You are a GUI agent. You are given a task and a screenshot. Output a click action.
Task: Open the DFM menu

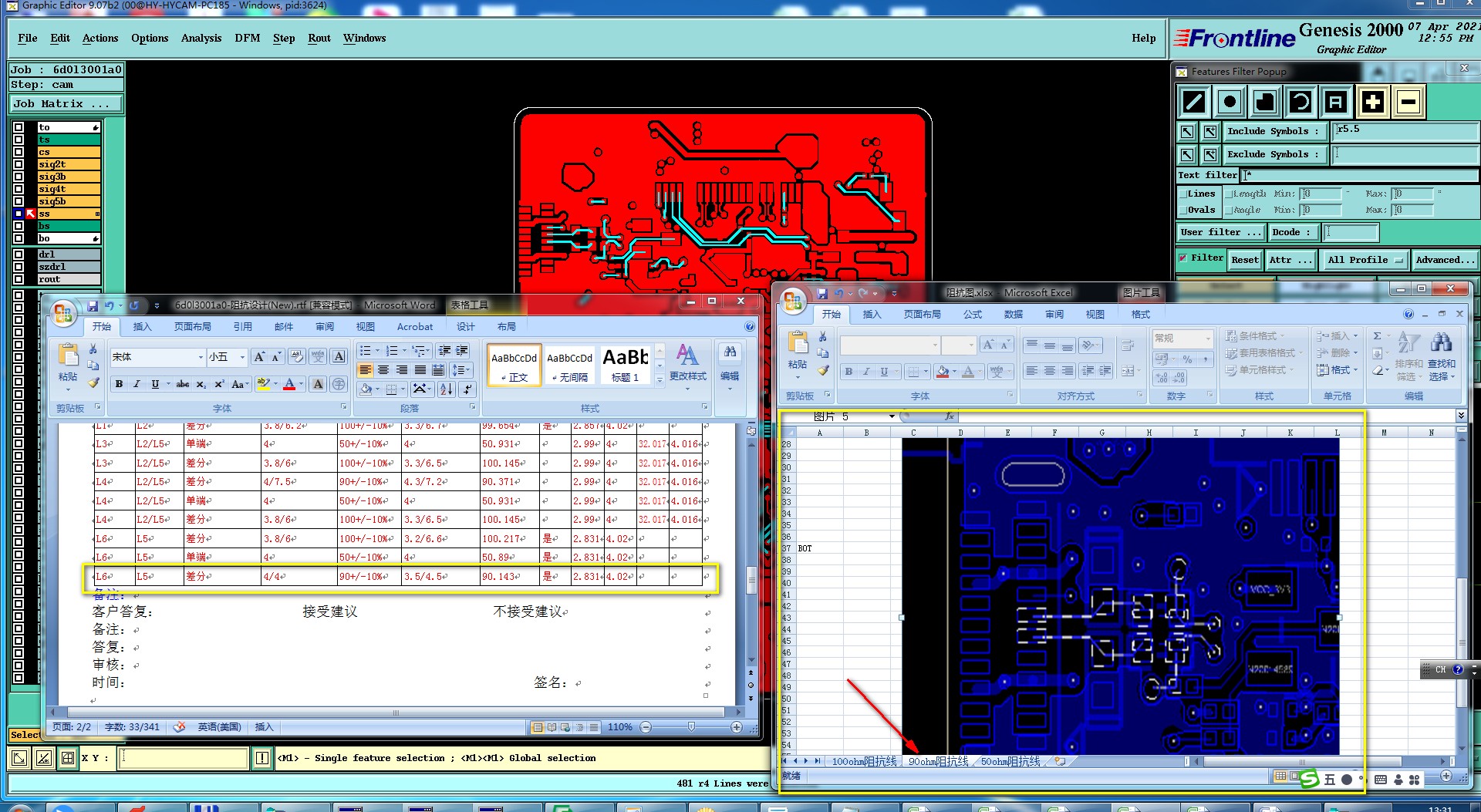248,38
